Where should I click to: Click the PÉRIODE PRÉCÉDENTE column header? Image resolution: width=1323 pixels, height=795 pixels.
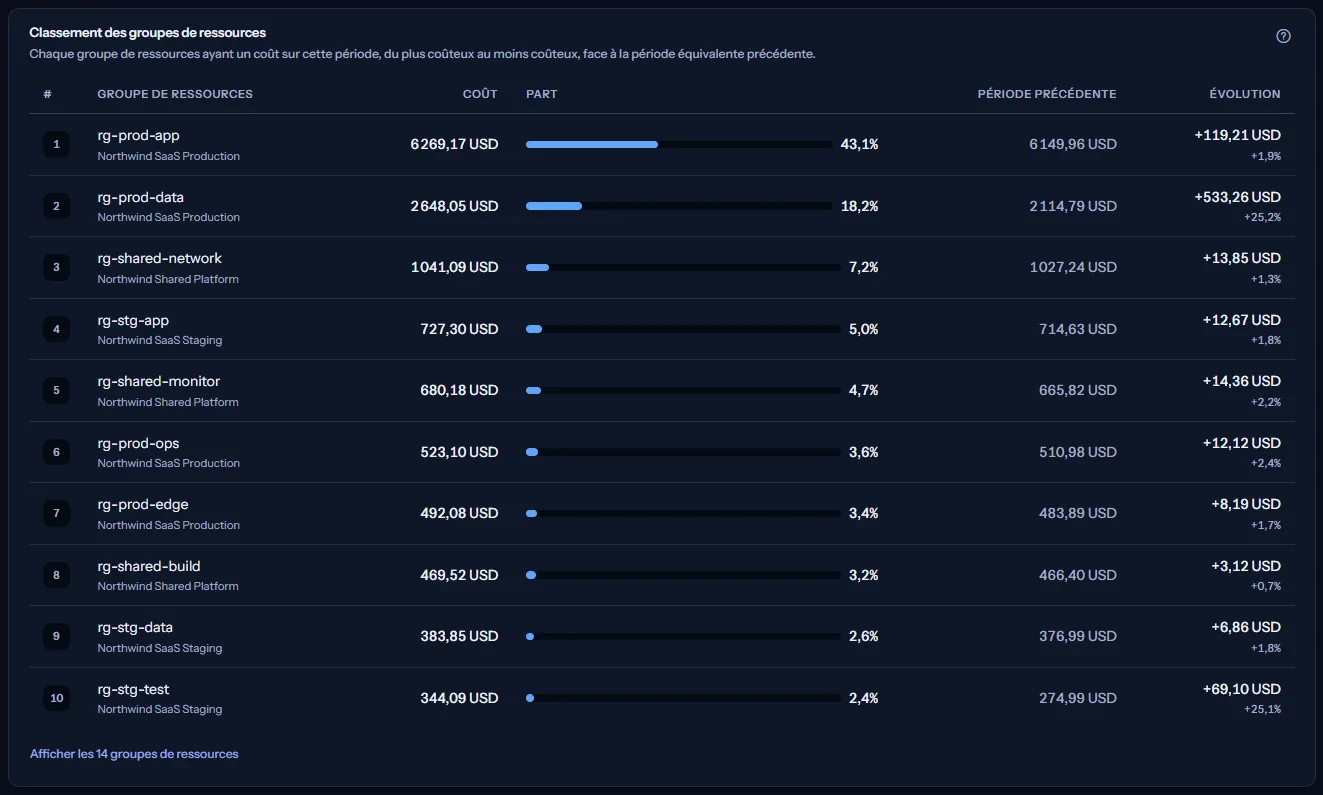point(1047,94)
